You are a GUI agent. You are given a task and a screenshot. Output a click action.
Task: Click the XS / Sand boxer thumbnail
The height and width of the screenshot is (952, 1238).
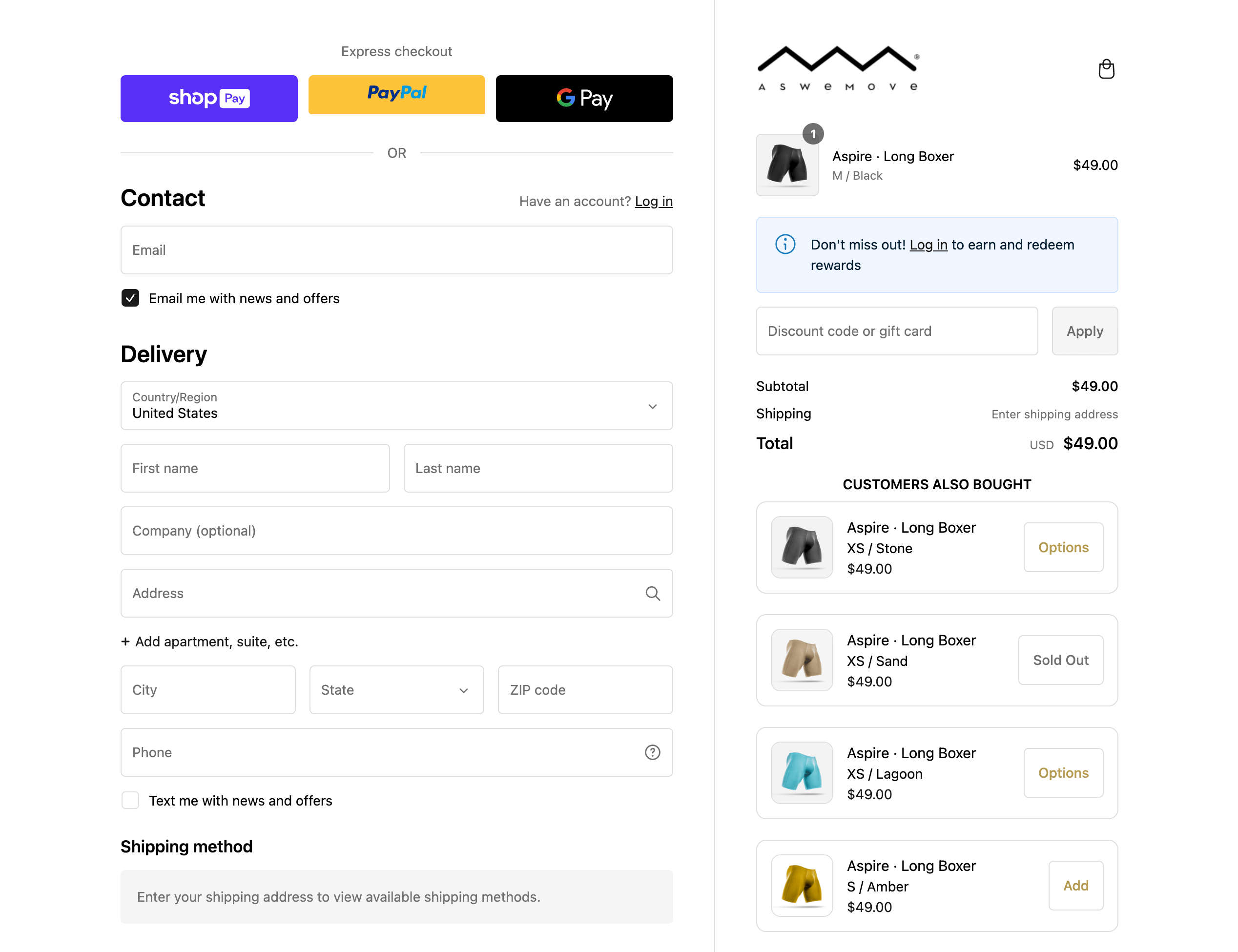click(x=802, y=660)
